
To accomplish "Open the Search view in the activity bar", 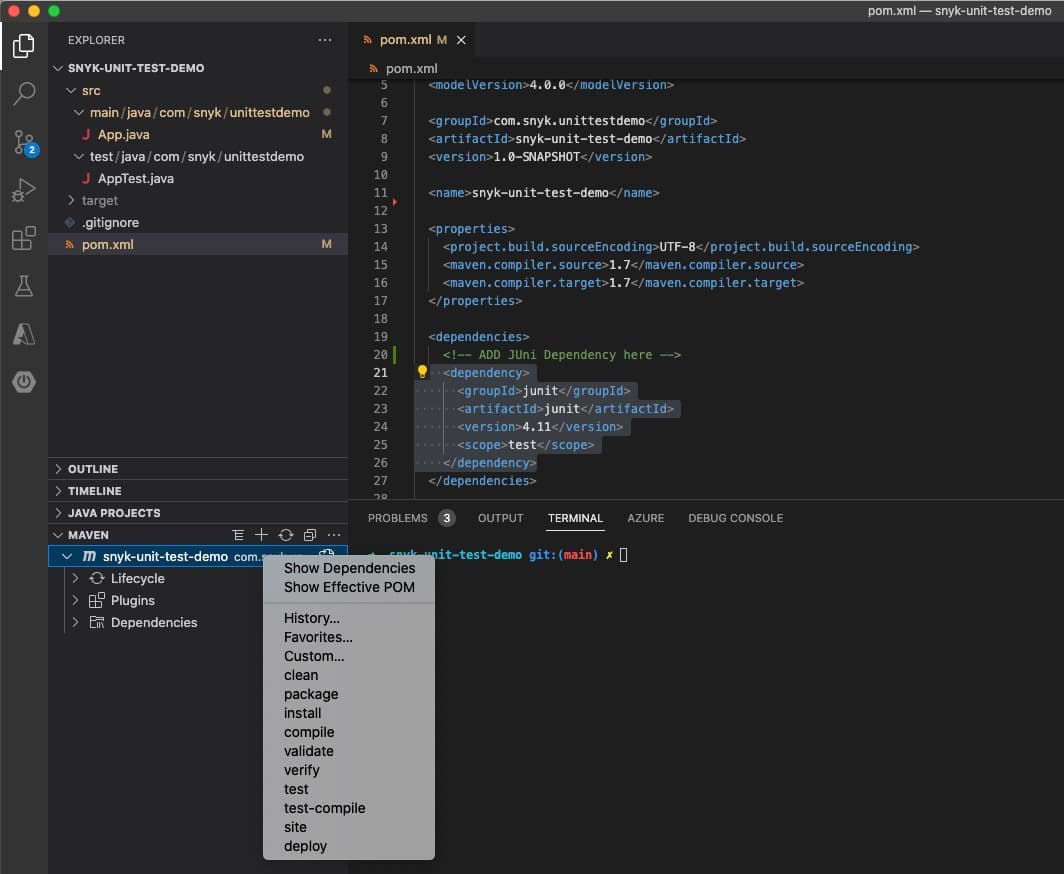I will (24, 94).
